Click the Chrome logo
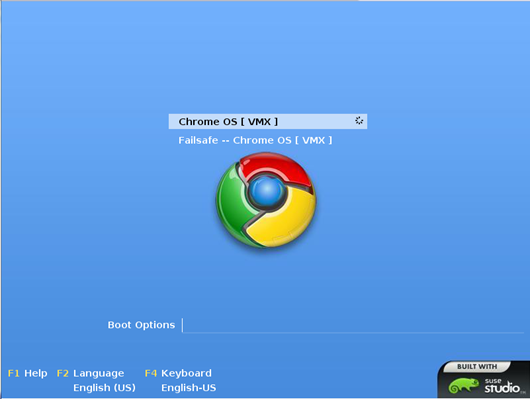The width and height of the screenshot is (530, 399). tap(266, 200)
